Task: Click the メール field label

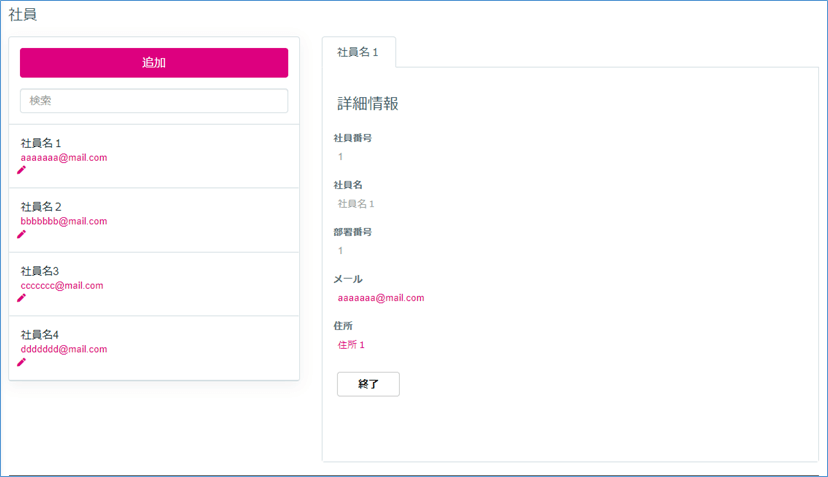Action: click(348, 279)
